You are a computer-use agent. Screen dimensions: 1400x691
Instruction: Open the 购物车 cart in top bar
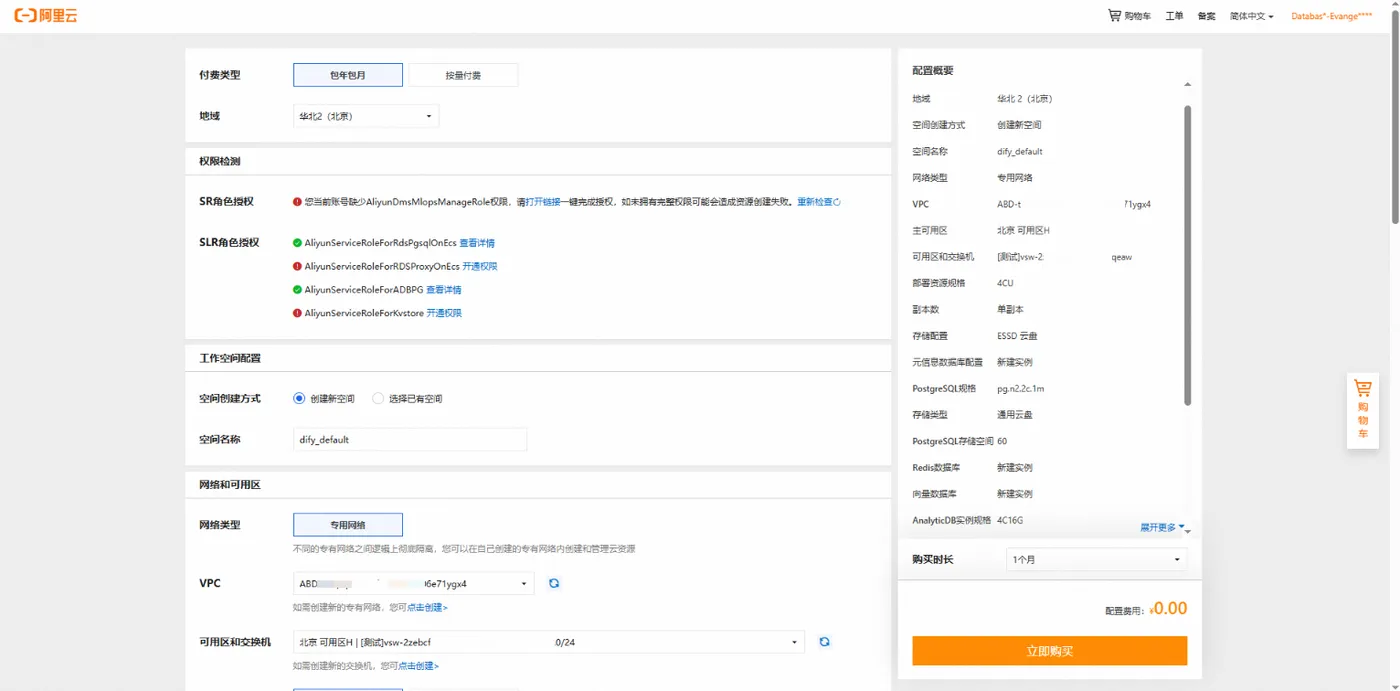pyautogui.click(x=1130, y=16)
